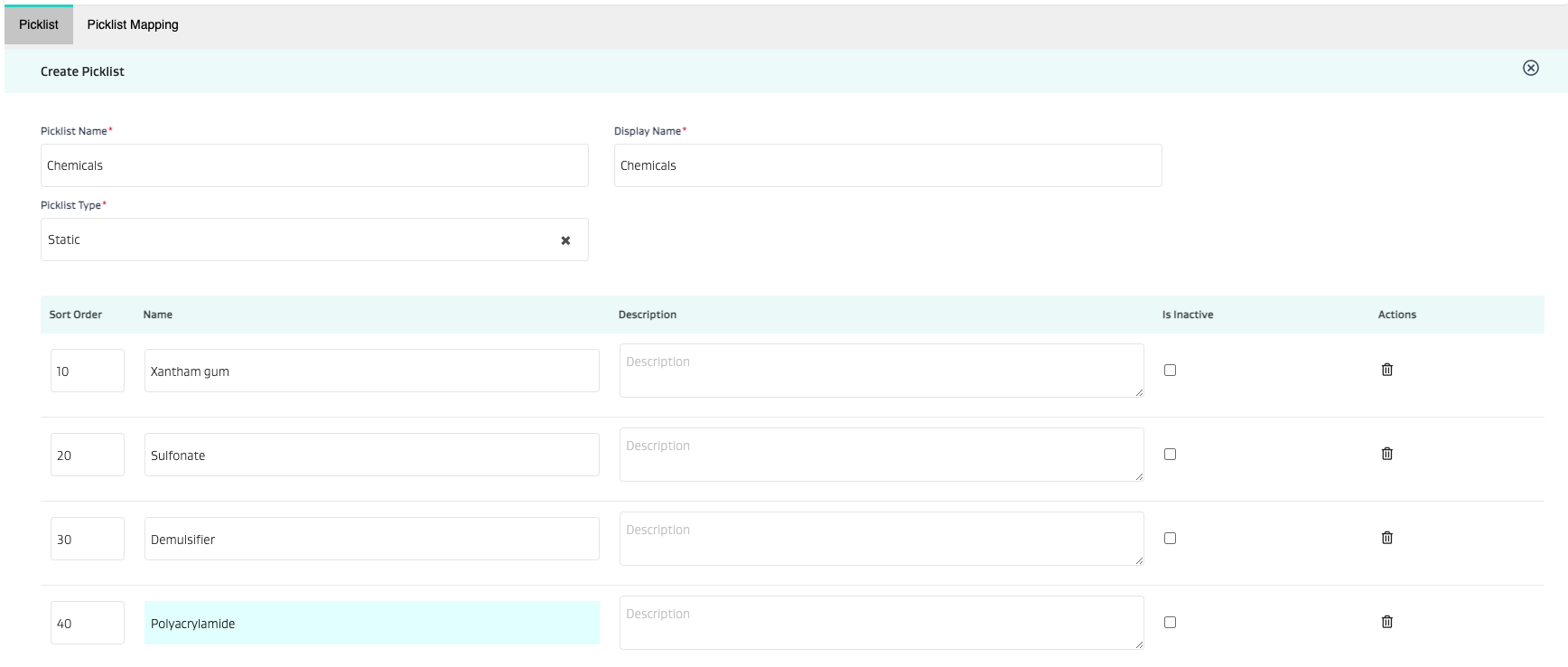
Task: Select the Picklist tab
Action: coord(39,24)
